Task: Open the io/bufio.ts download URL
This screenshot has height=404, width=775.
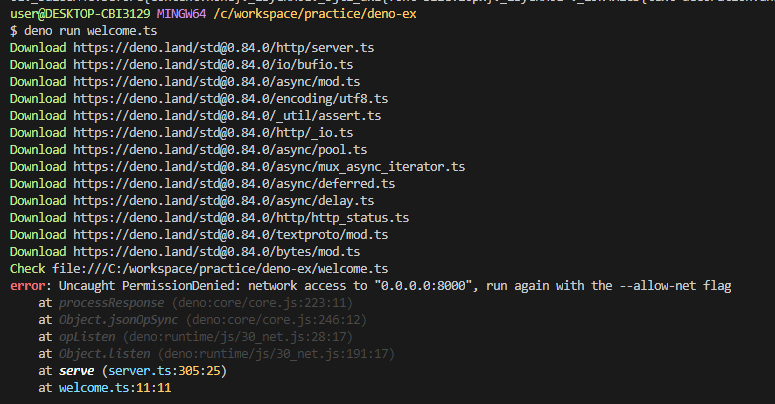Action: pyautogui.click(x=213, y=65)
